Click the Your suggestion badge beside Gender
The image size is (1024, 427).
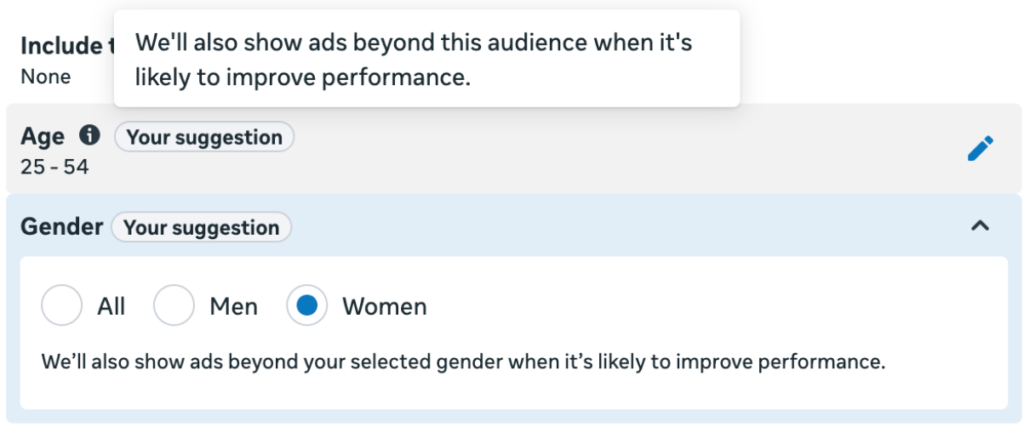pyautogui.click(x=201, y=227)
